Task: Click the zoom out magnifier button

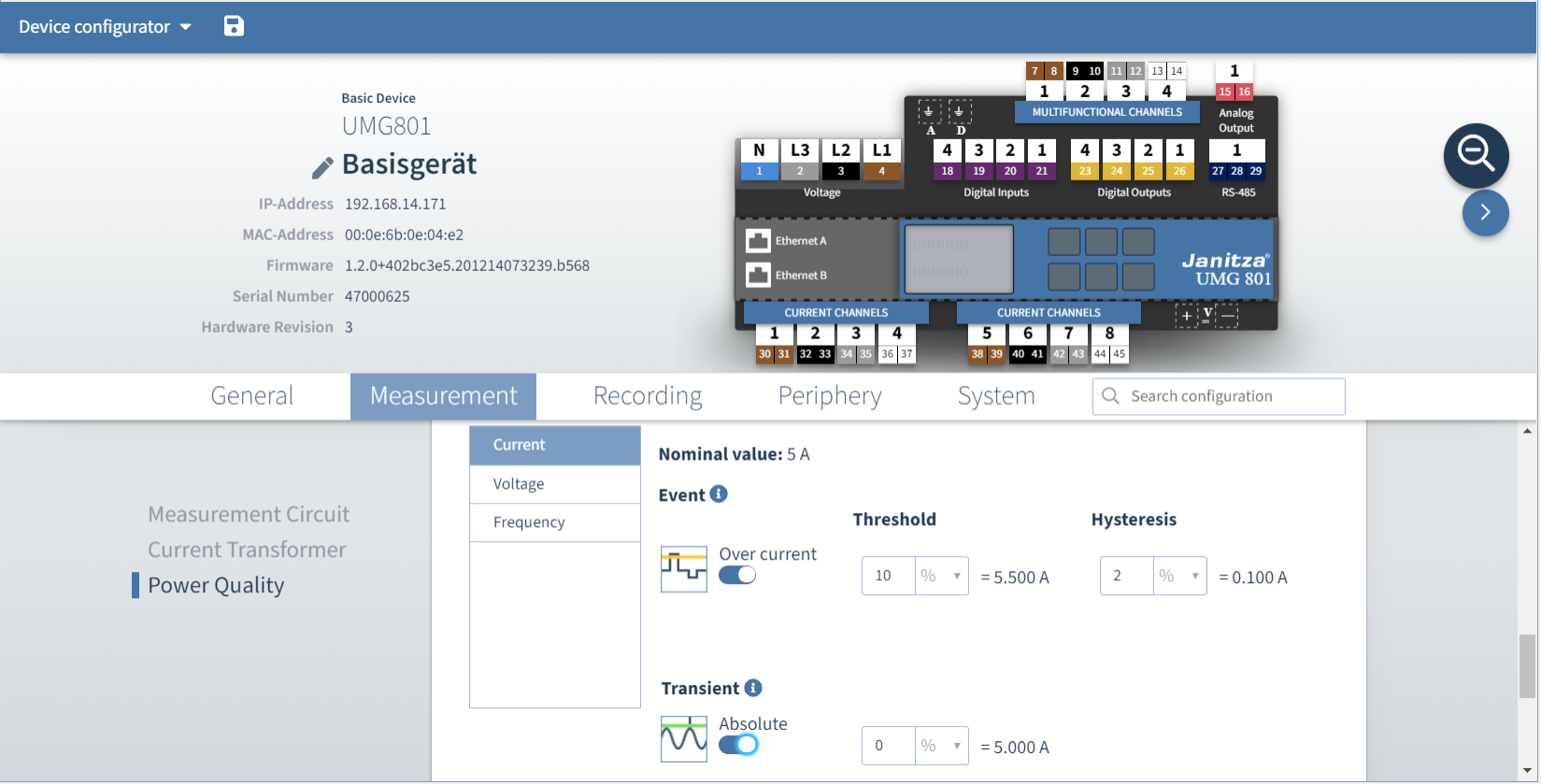Action: pyautogui.click(x=1476, y=155)
